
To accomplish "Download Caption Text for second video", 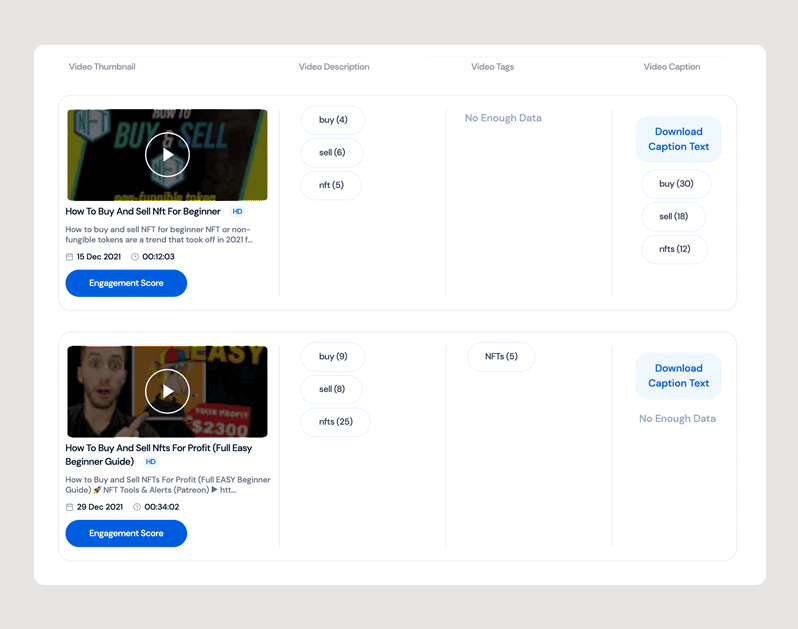I will pyautogui.click(x=678, y=376).
